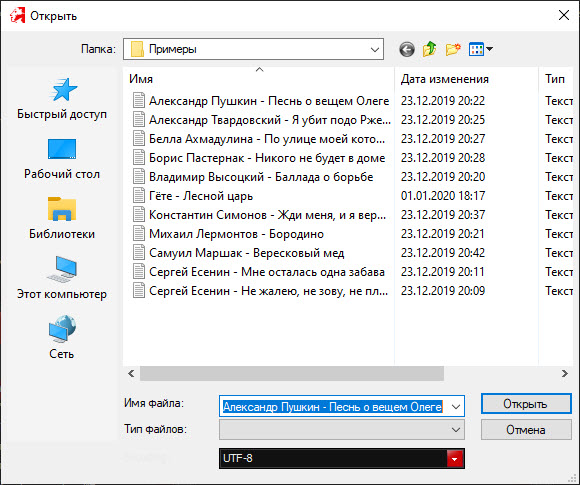Create a new folder
The width and height of the screenshot is (580, 485).
click(x=453, y=49)
